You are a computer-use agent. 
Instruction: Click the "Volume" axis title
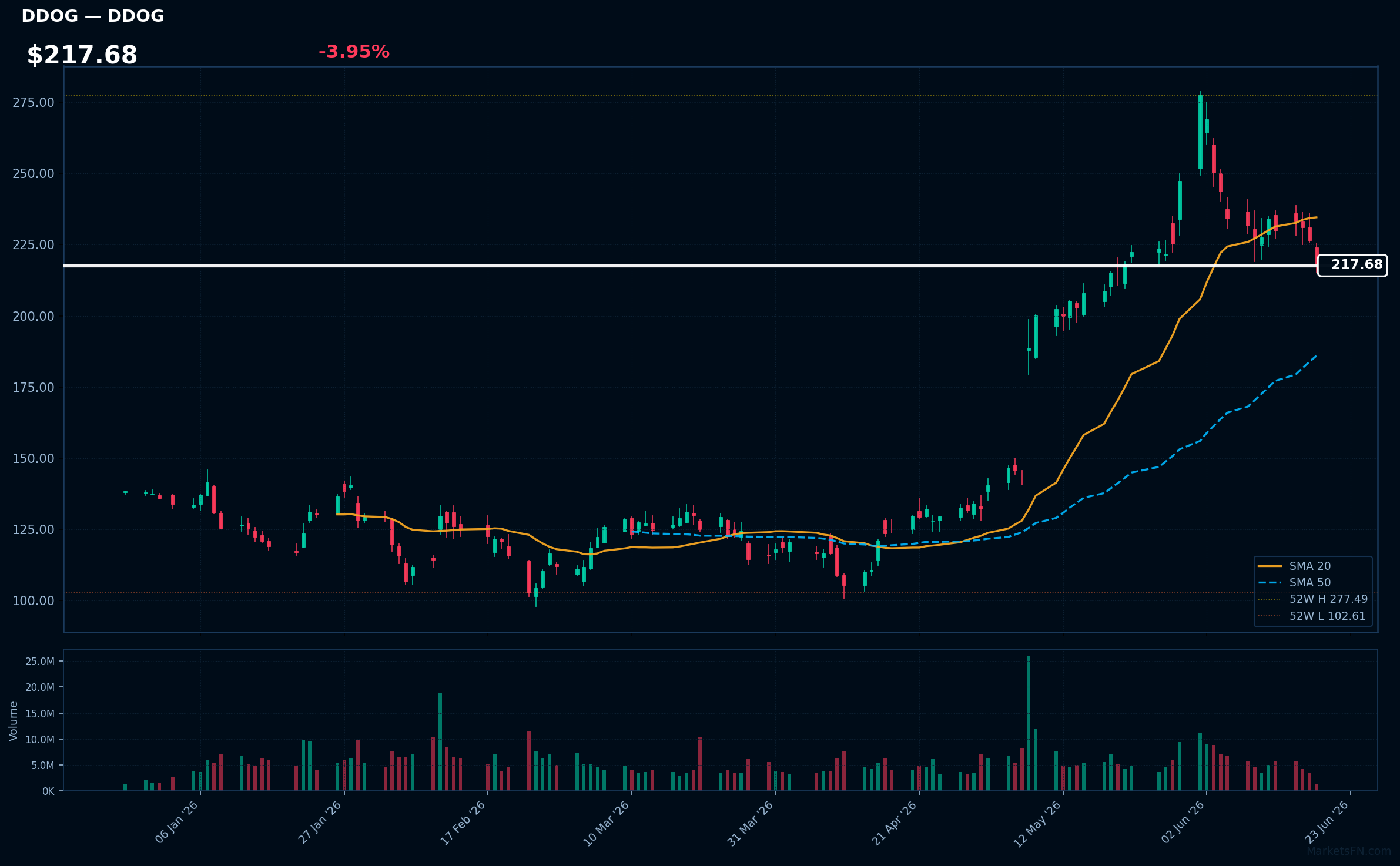tap(14, 721)
